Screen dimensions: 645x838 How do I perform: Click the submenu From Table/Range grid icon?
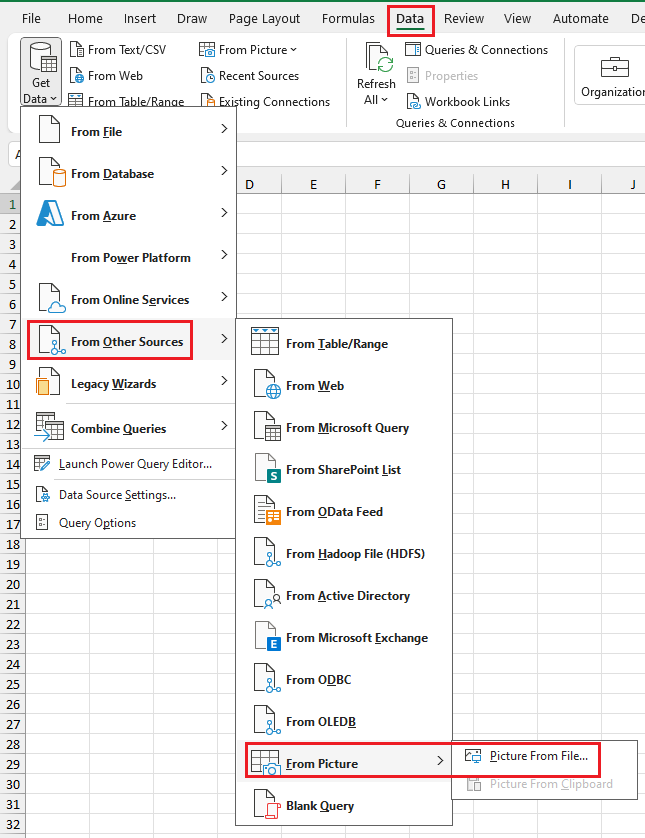(265, 342)
